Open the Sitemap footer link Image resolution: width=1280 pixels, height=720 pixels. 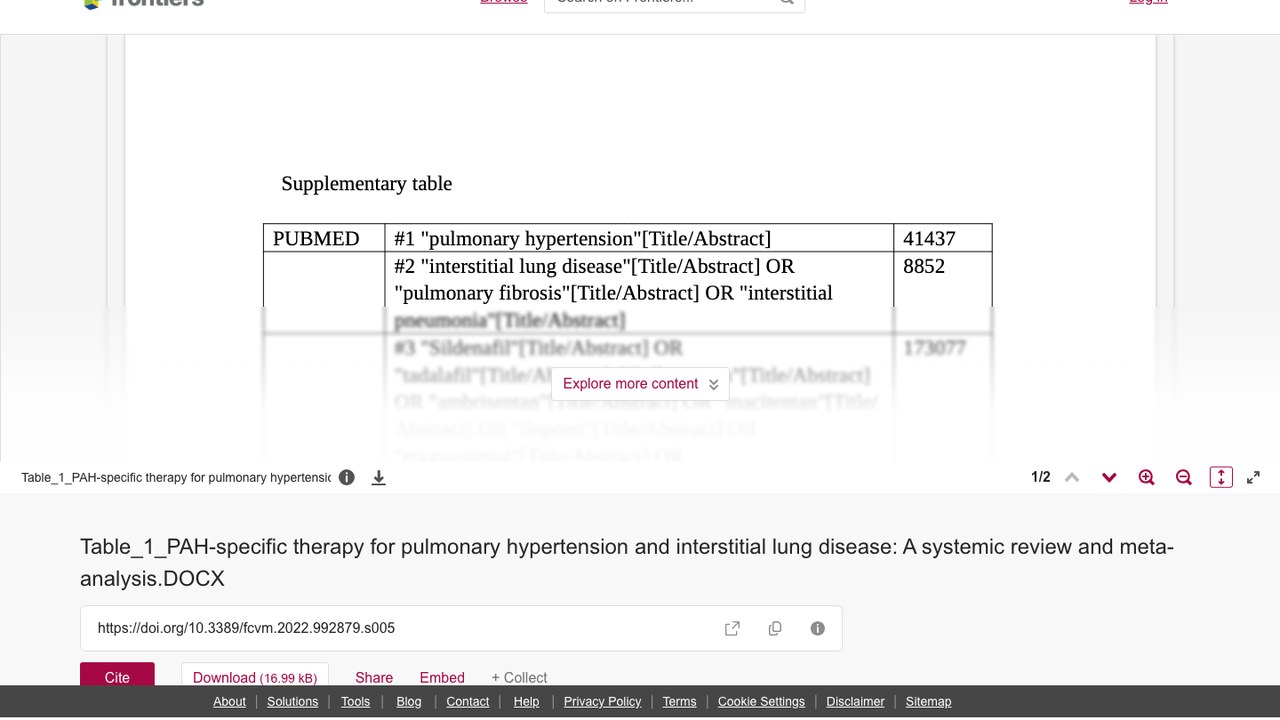[x=928, y=702]
